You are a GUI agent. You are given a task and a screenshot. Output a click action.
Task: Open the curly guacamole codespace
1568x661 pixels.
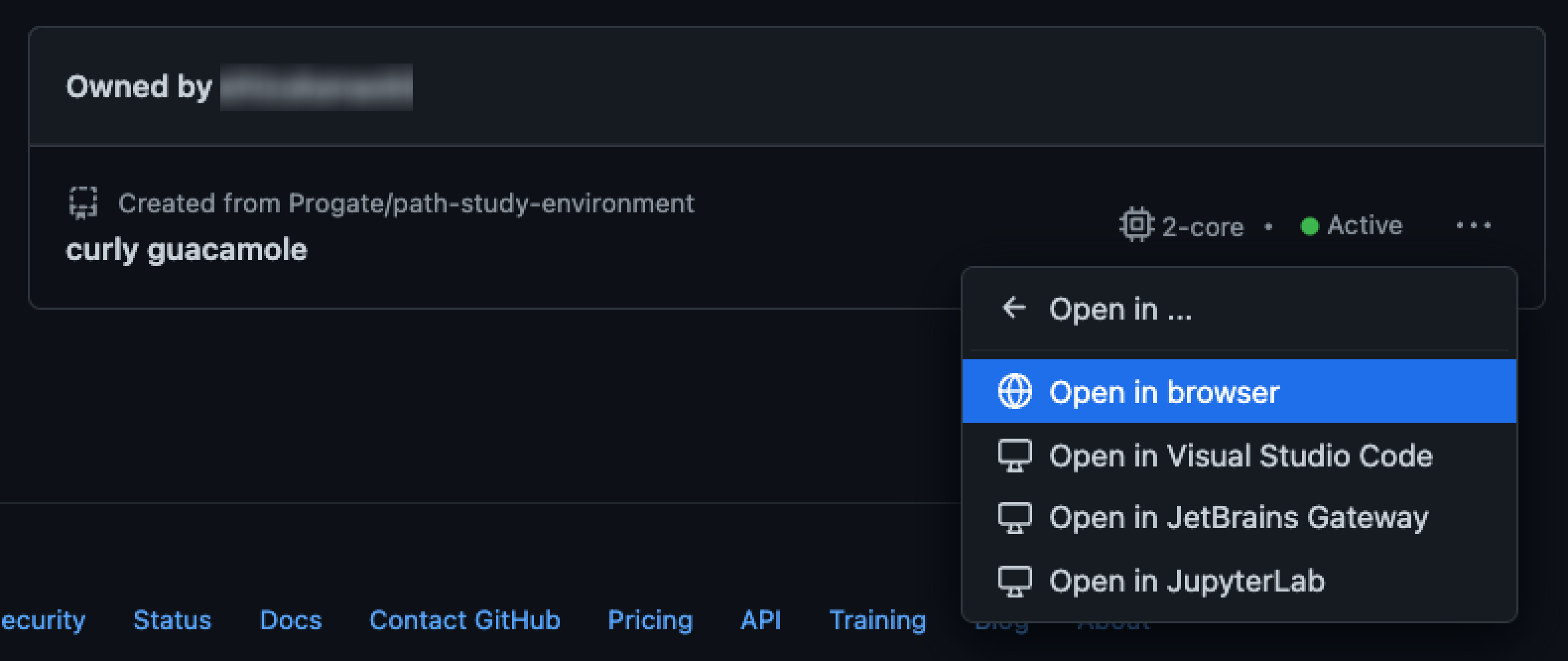pos(187,249)
